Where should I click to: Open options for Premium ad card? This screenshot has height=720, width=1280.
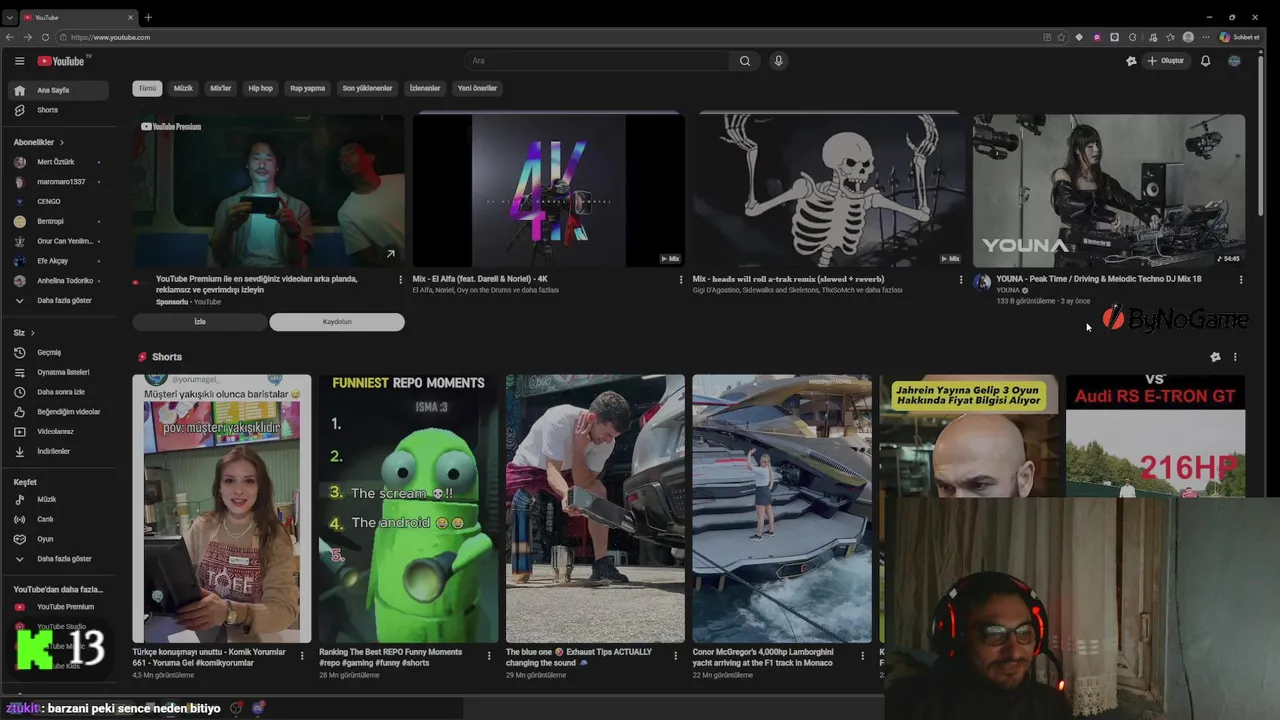401,280
